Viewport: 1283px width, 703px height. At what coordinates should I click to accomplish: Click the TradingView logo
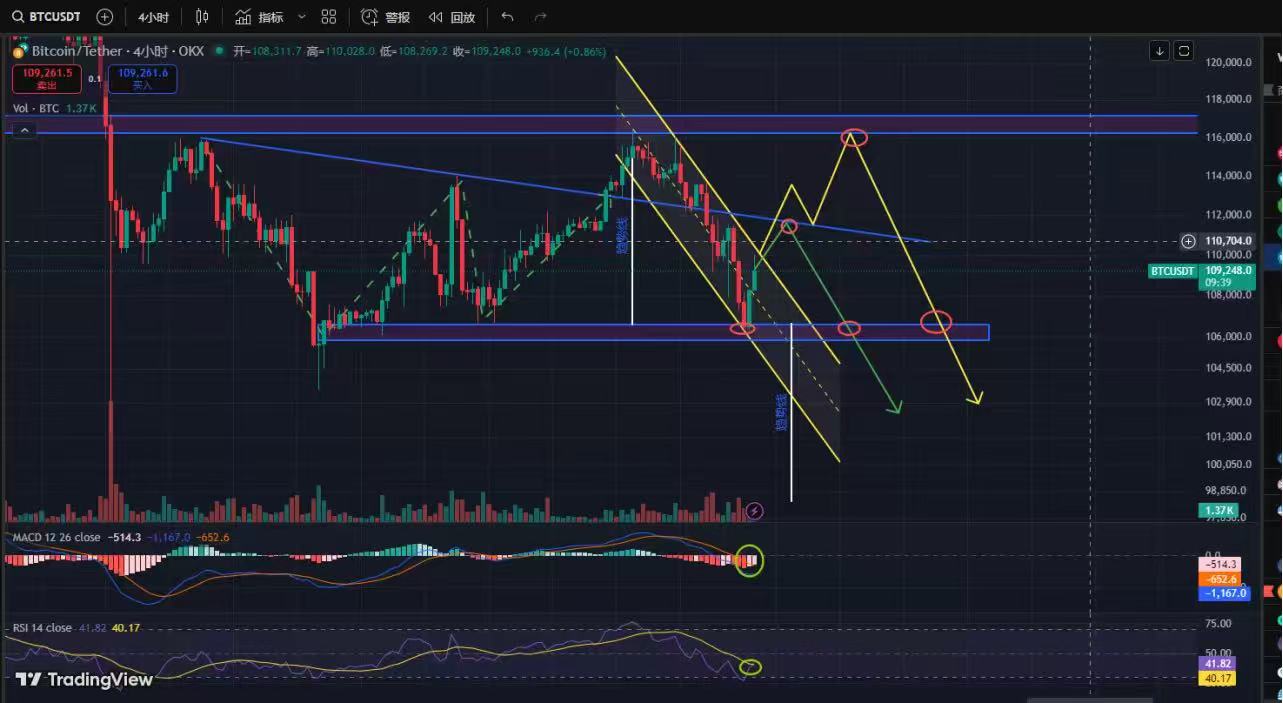[x=84, y=680]
